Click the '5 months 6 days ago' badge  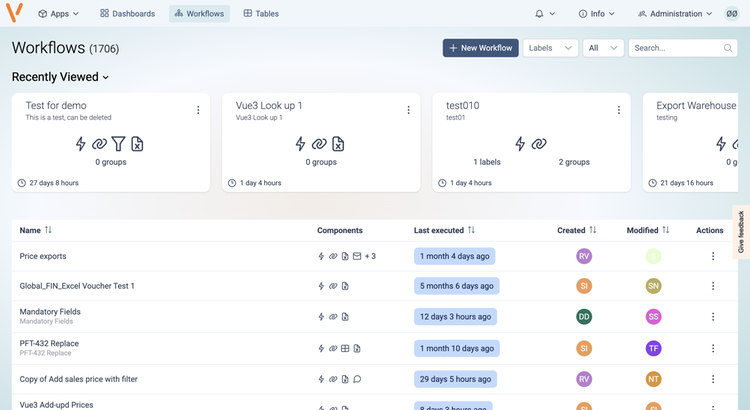[x=457, y=286]
